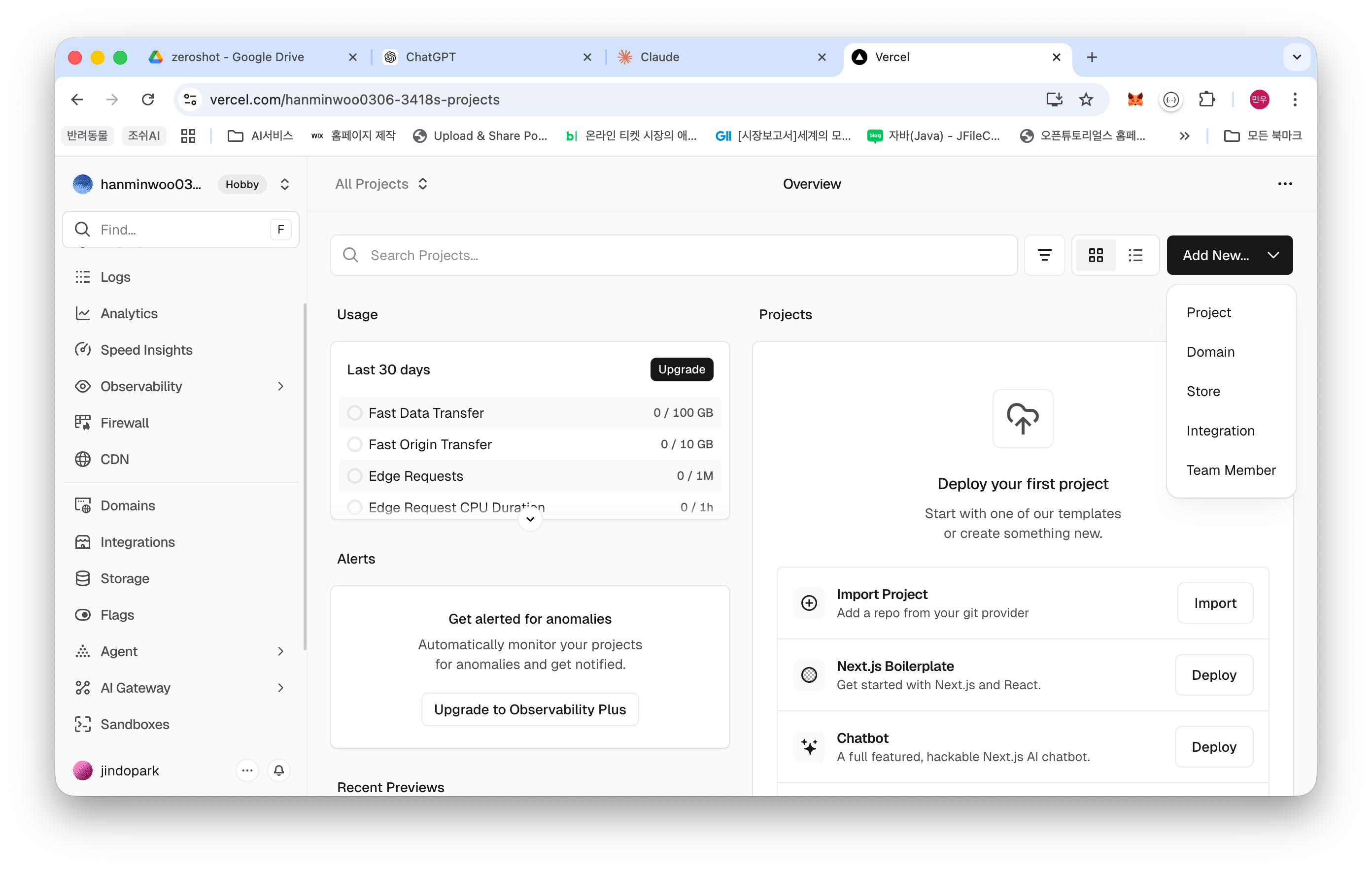
Task: Open Sandboxes in the sidebar
Action: pos(180,724)
